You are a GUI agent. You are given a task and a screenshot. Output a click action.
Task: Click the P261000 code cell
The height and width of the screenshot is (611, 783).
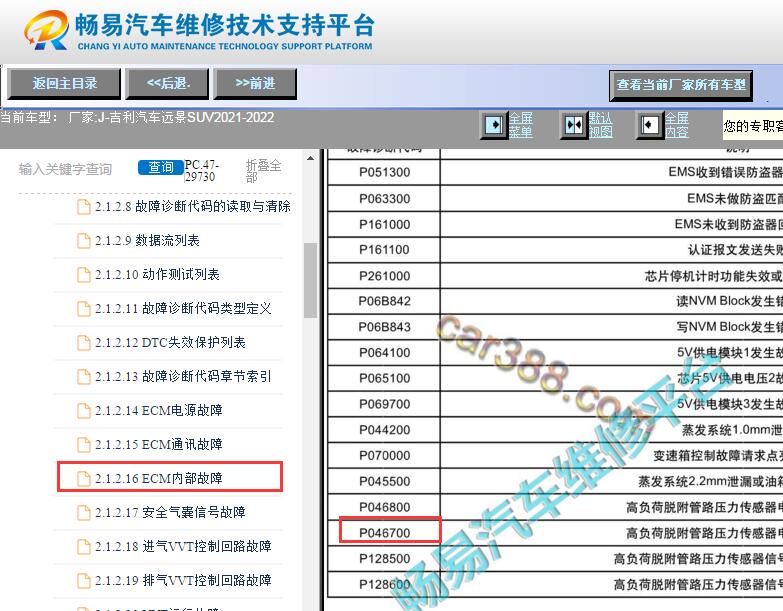384,276
